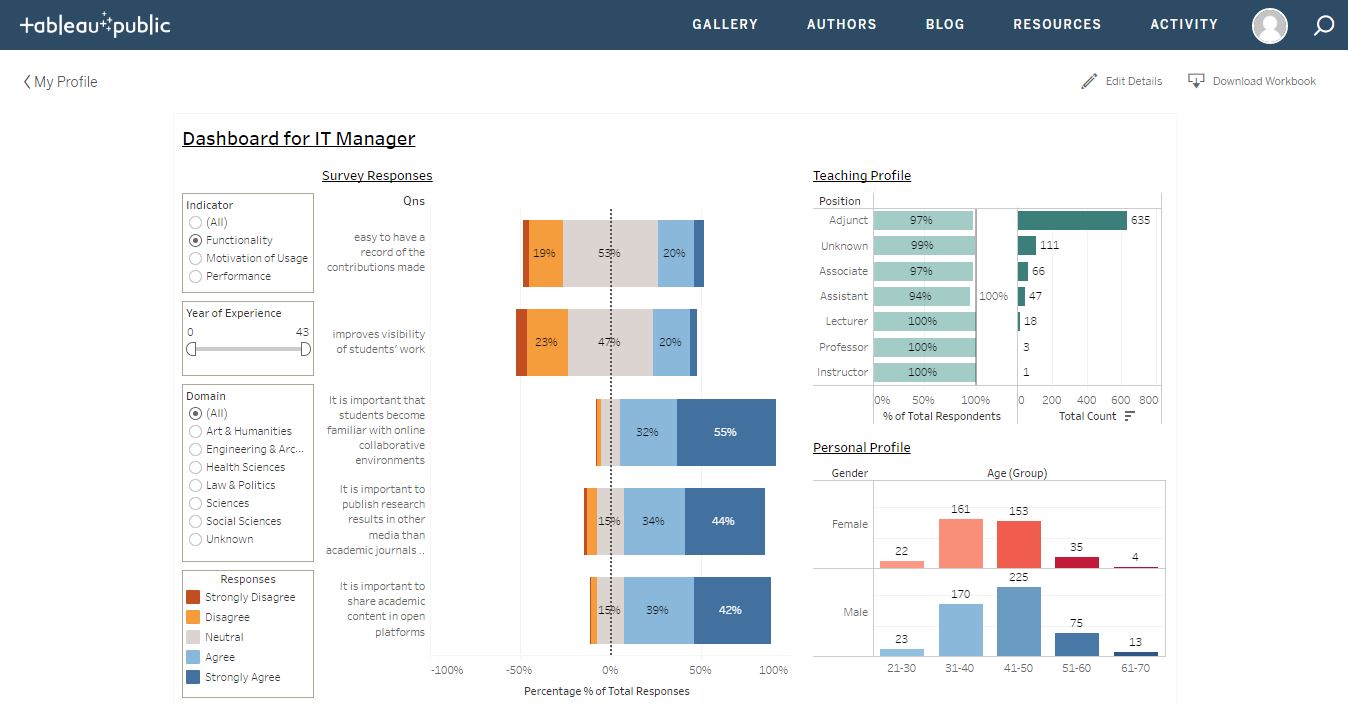Select the Performance indicator radio button
This screenshot has width=1348, height=704.
pyautogui.click(x=196, y=276)
